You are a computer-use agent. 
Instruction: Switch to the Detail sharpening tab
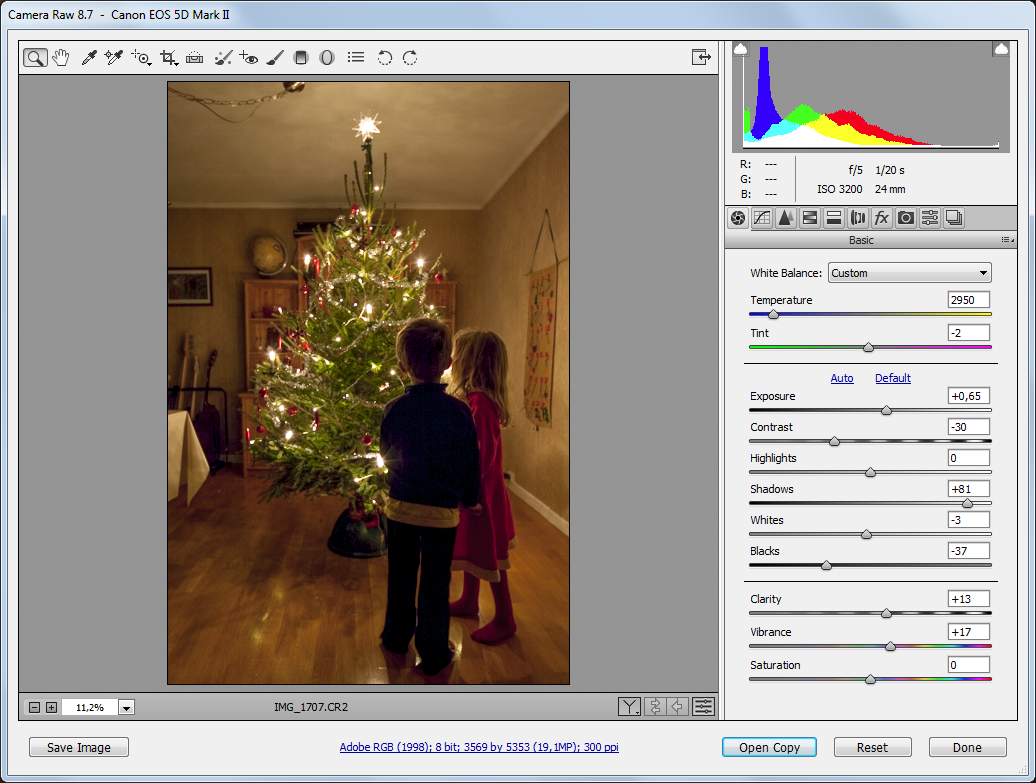tap(786, 218)
